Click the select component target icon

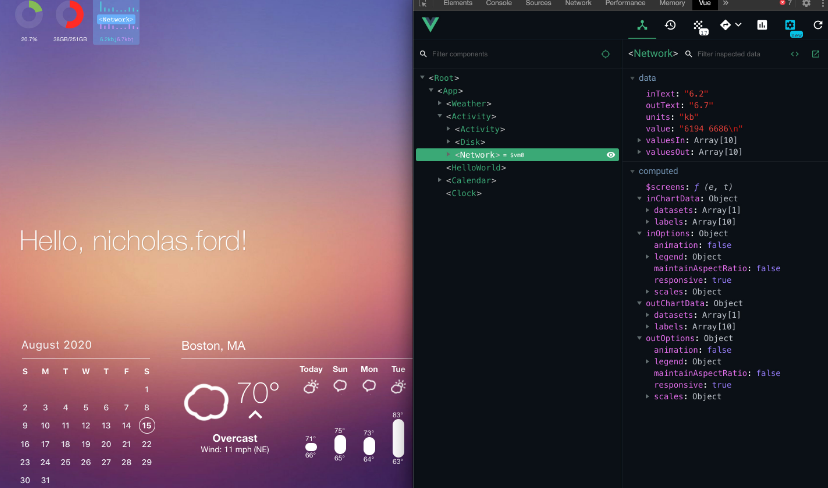coord(605,54)
